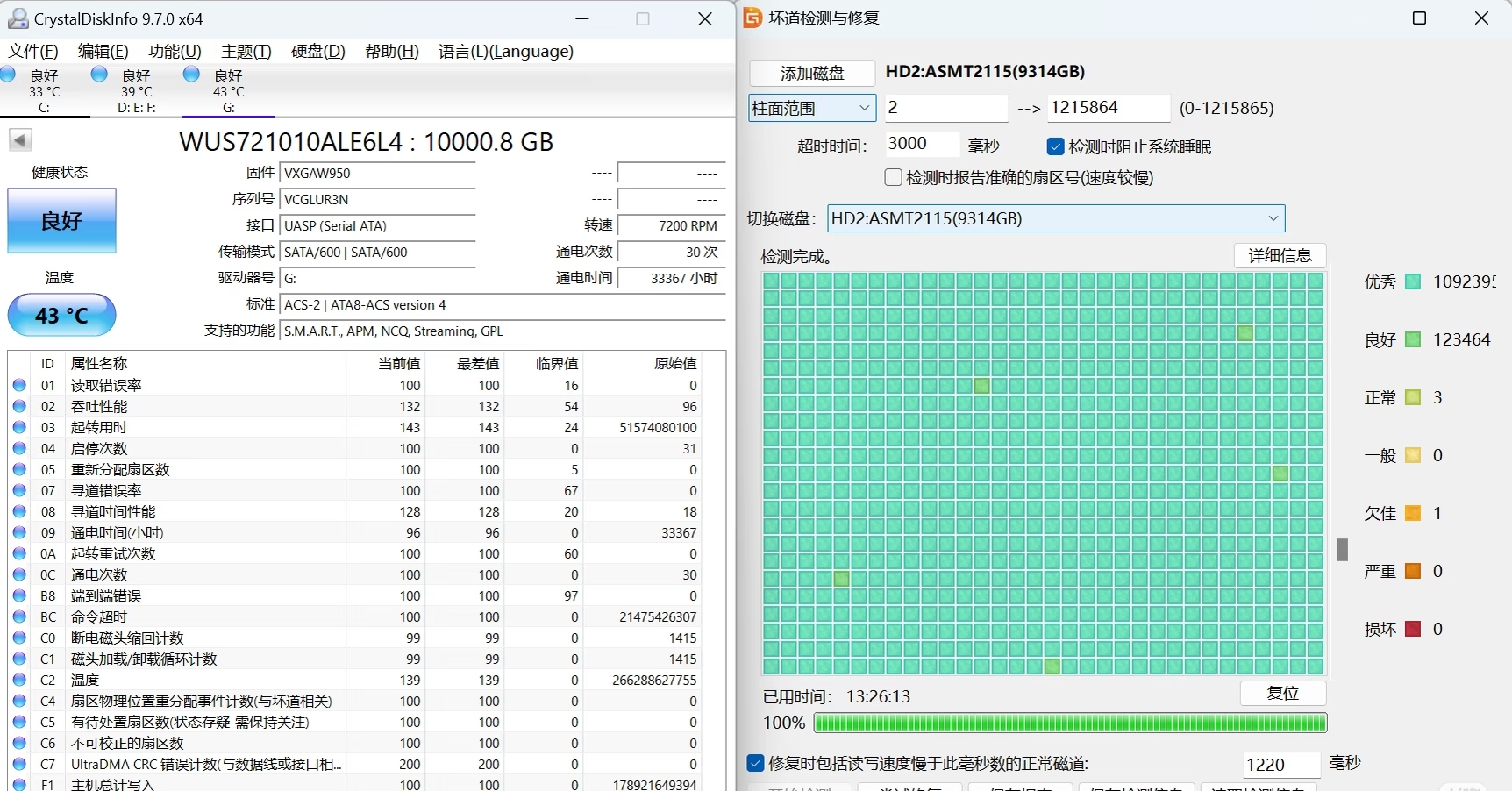Click the 良好 health status button
The width and height of the screenshot is (1512, 791).
(x=61, y=220)
